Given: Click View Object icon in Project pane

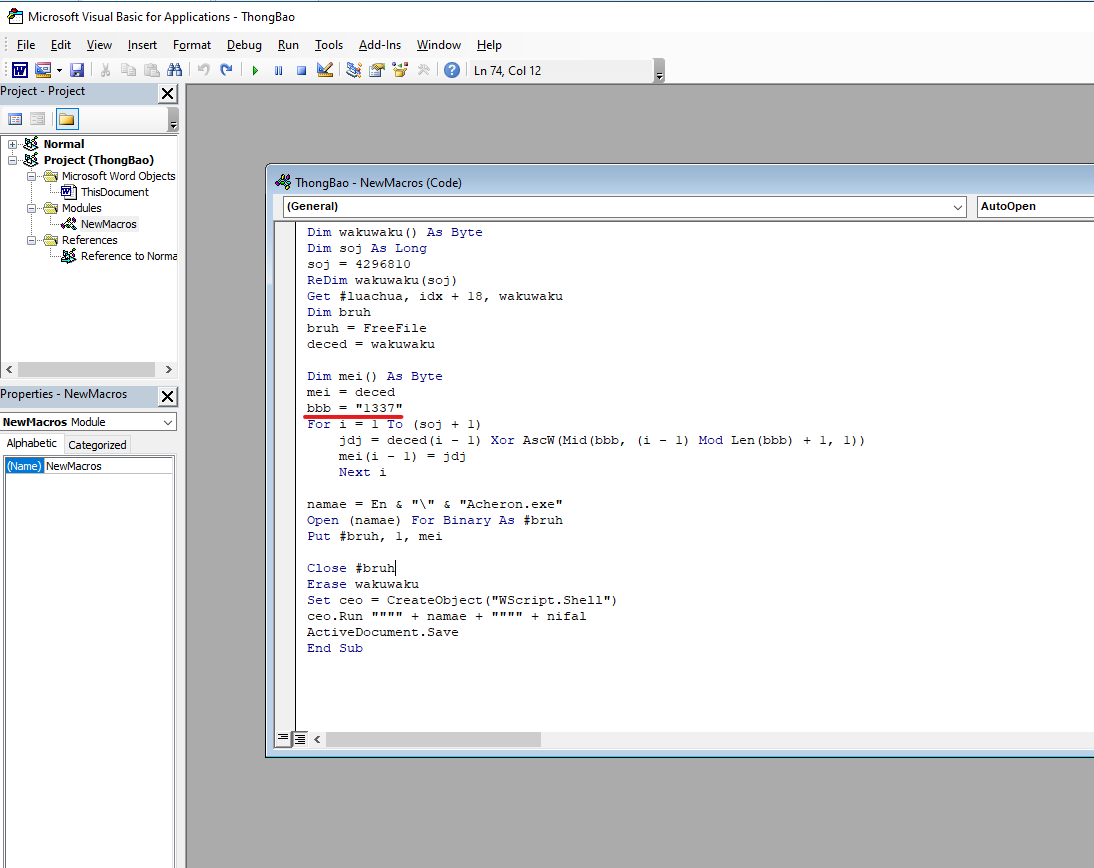Looking at the screenshot, I should [x=38, y=119].
